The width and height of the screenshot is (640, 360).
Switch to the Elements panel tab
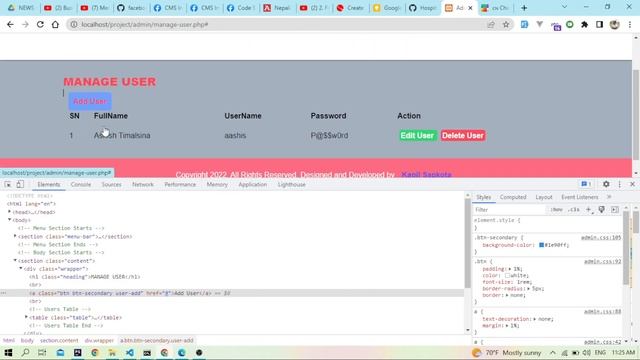[x=49, y=184]
